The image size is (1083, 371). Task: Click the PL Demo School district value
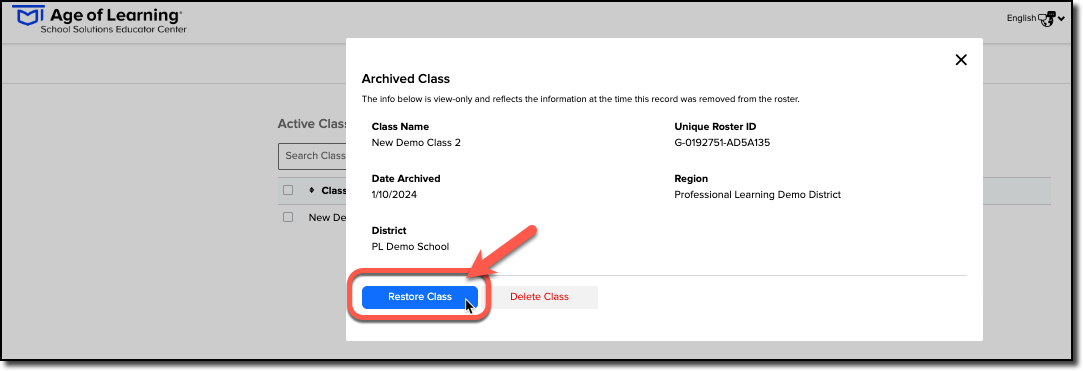(410, 247)
